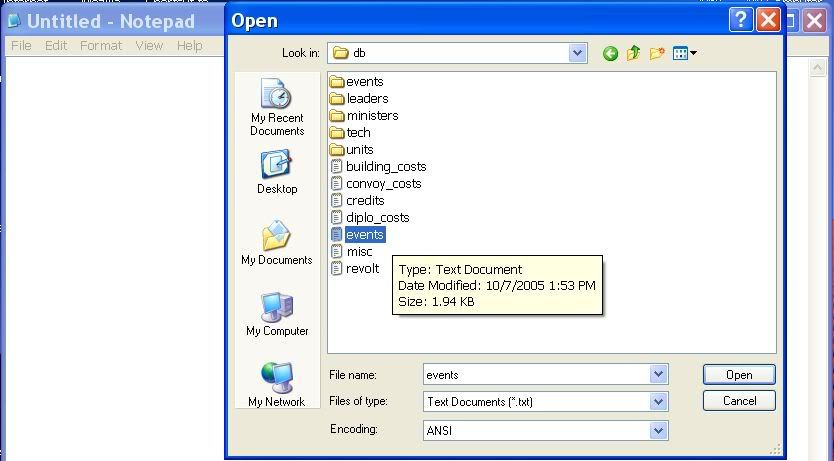This screenshot has height=461, width=834.
Task: Expand the Look in dropdown
Action: point(578,53)
